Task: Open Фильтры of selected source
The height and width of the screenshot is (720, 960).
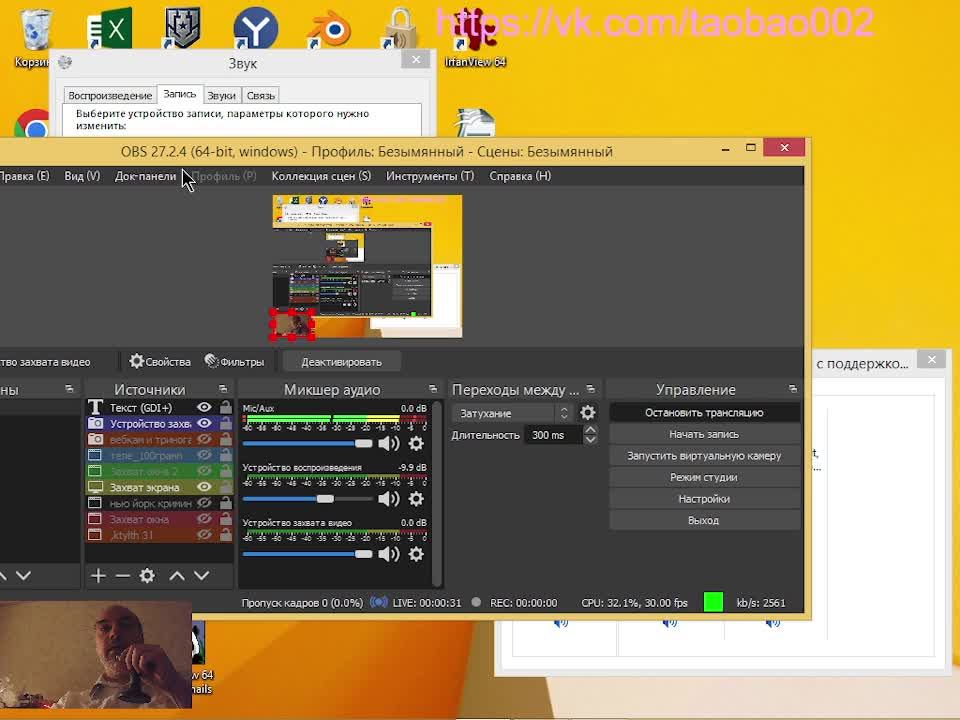Action: coord(234,362)
